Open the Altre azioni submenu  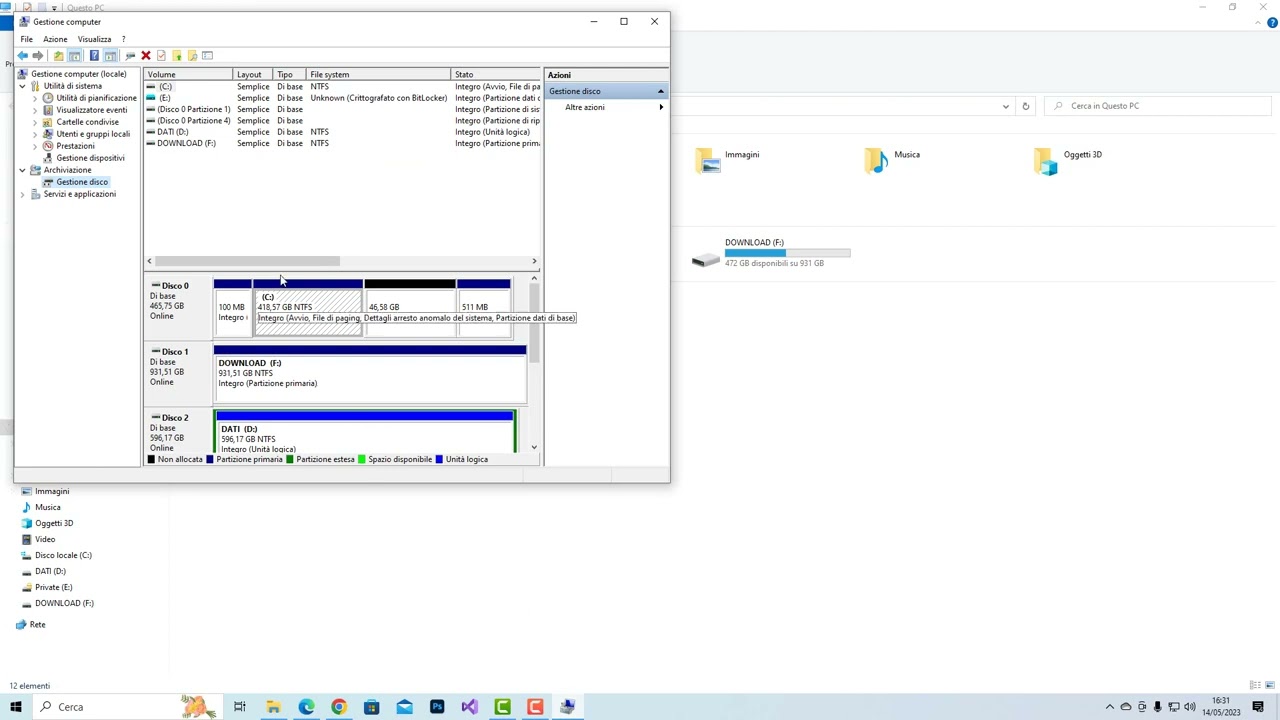tap(607, 107)
